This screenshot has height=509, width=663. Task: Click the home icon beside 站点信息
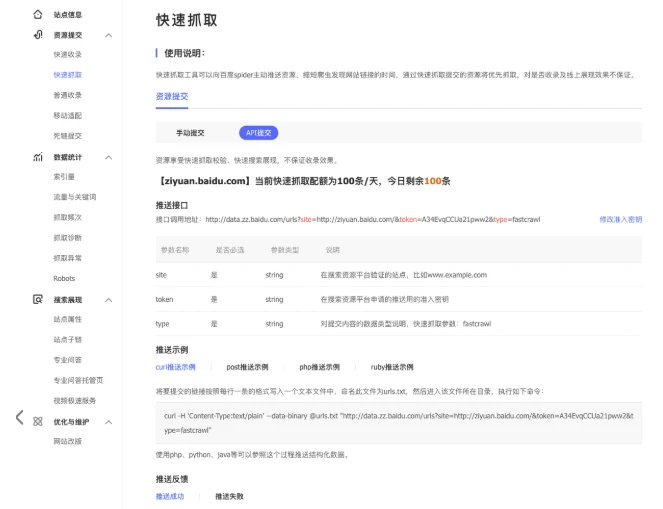coord(38,15)
